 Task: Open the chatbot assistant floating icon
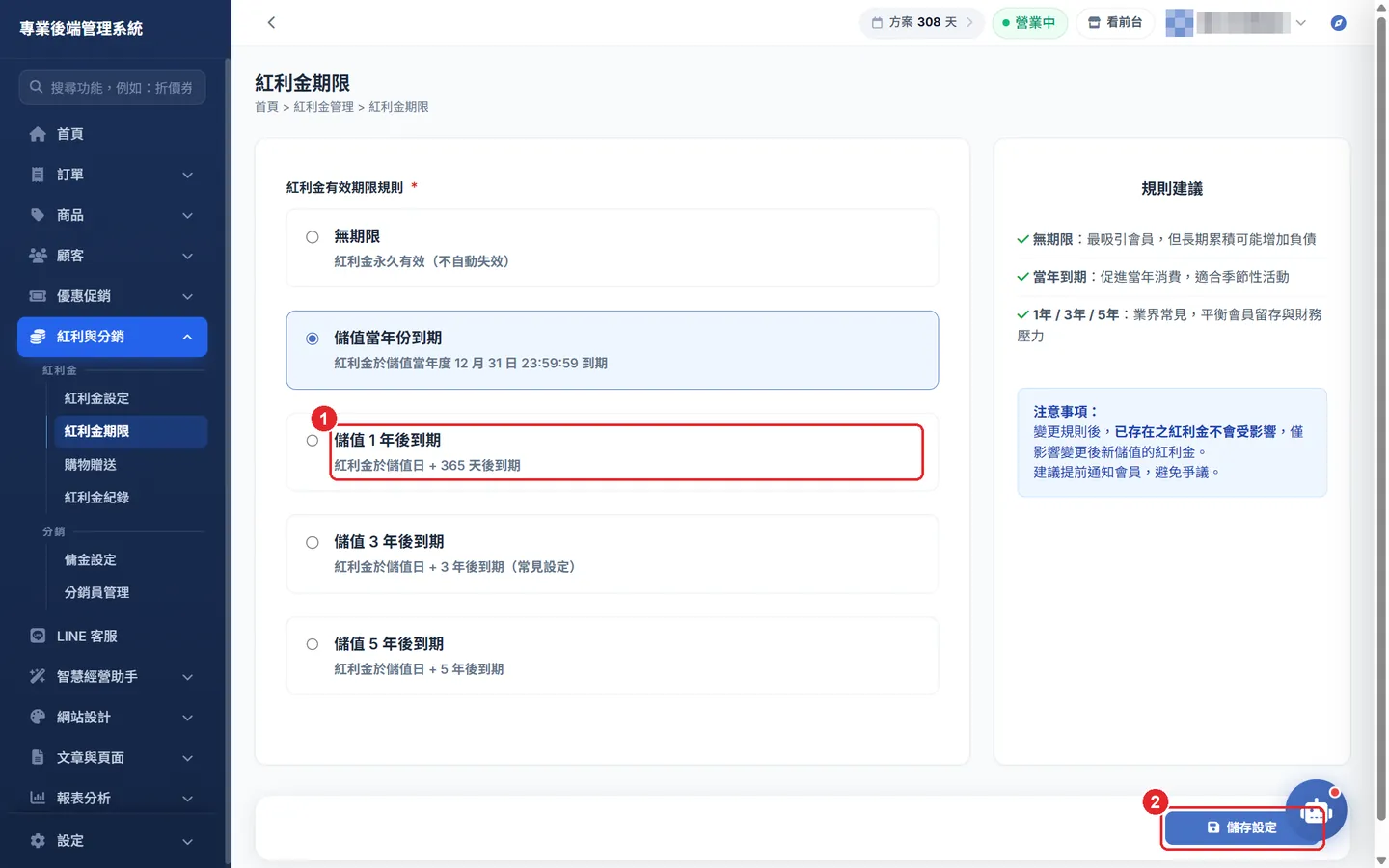pos(1316,811)
